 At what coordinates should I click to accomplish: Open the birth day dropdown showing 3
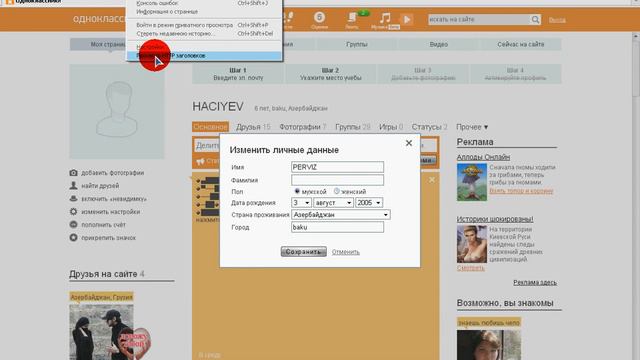(301, 202)
